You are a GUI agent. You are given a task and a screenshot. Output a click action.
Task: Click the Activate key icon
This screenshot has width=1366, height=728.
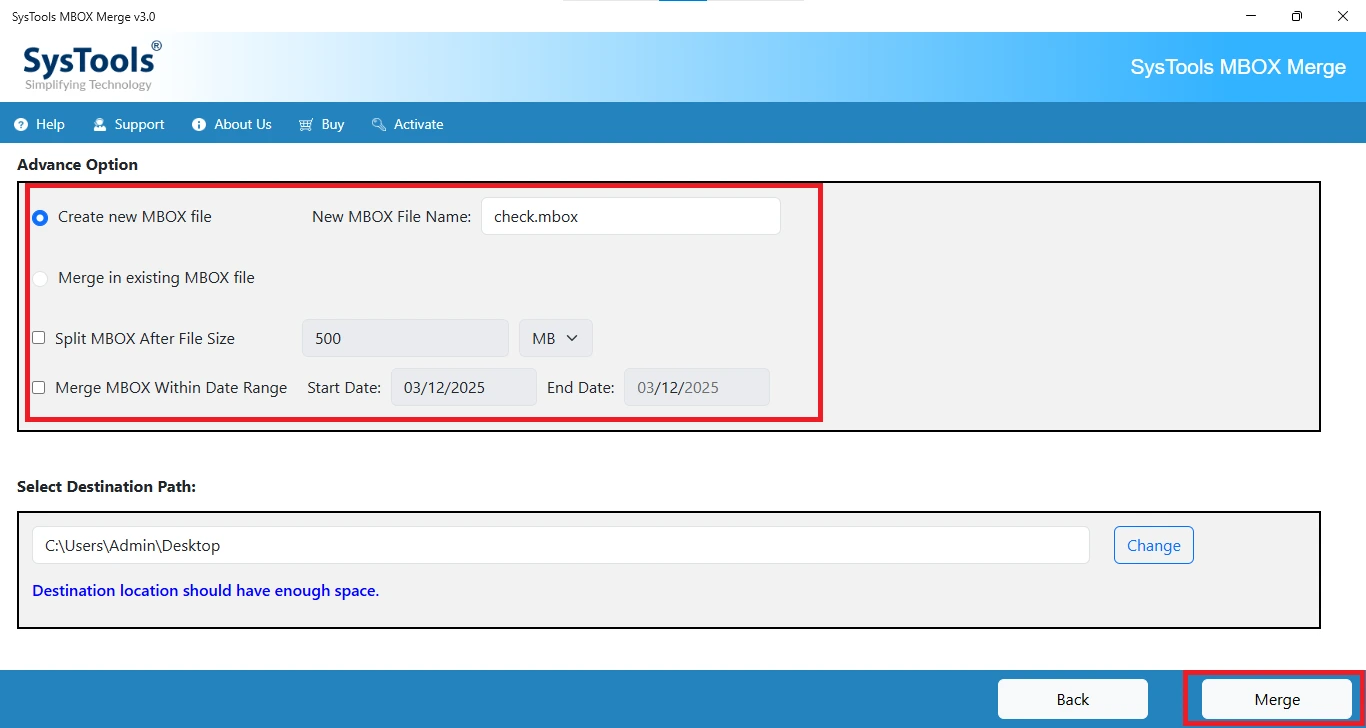(x=379, y=125)
